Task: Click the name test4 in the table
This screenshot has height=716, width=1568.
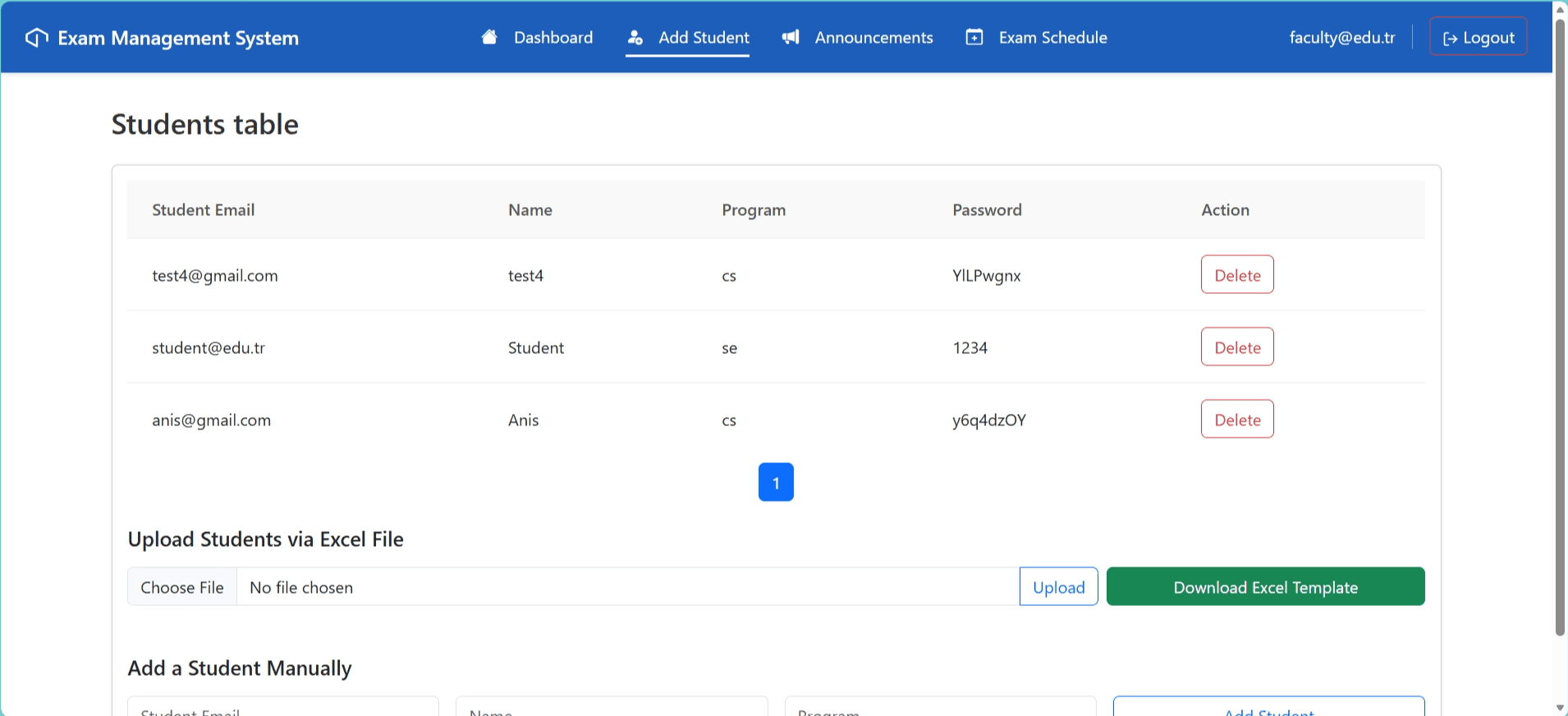Action: (x=525, y=276)
